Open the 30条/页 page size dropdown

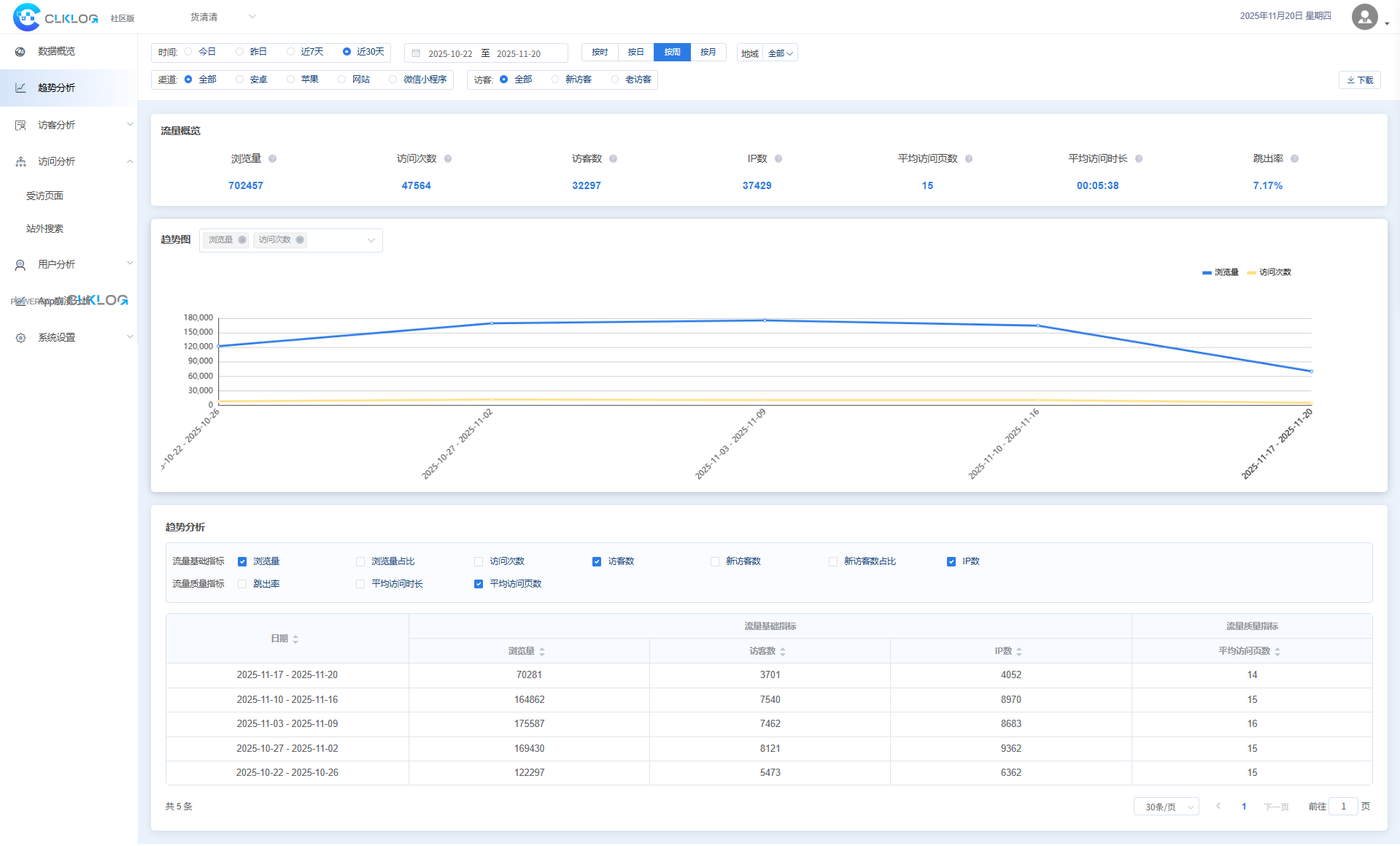coord(1166,807)
